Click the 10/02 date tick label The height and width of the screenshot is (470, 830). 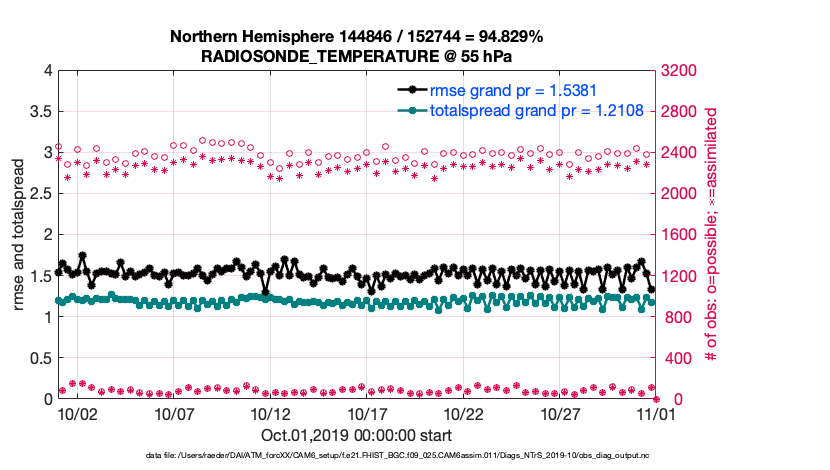[76, 413]
